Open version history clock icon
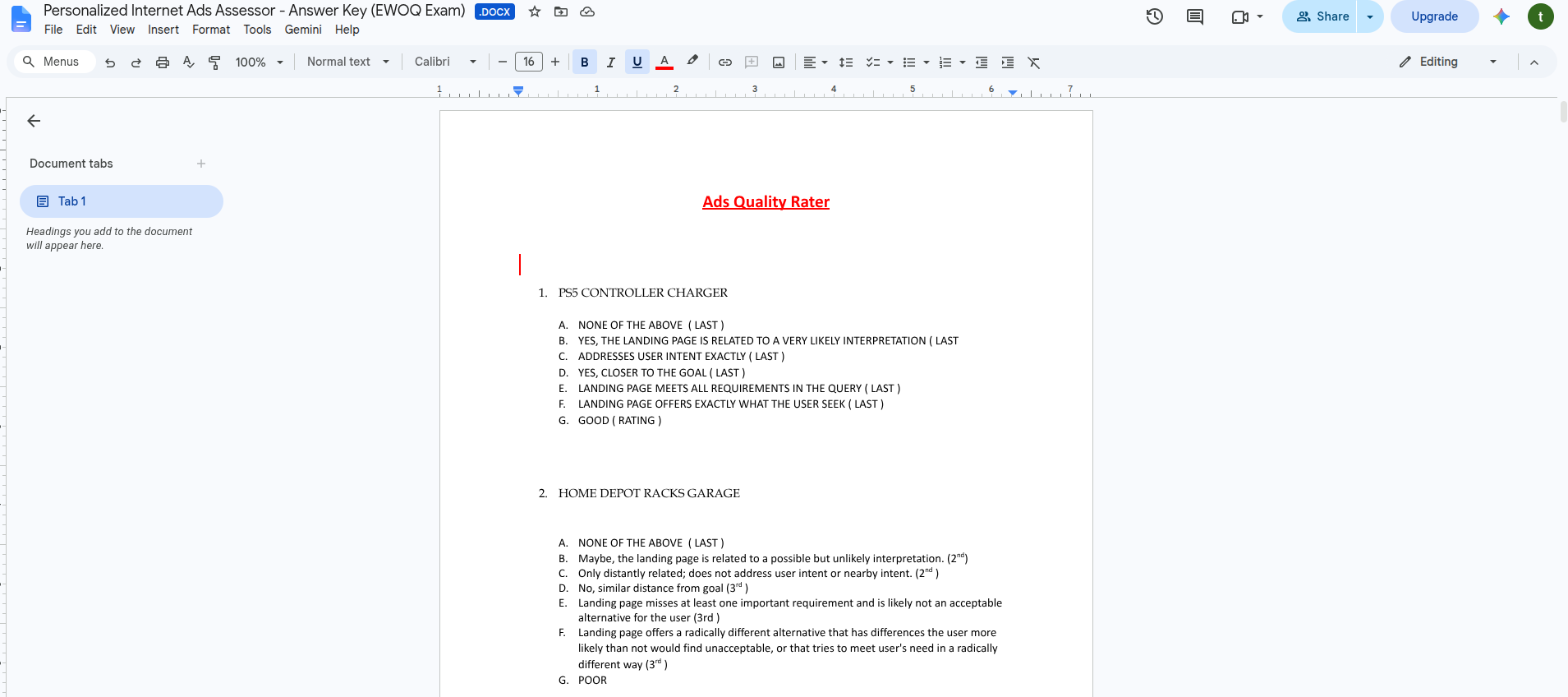The width and height of the screenshot is (1568, 697). [1155, 16]
